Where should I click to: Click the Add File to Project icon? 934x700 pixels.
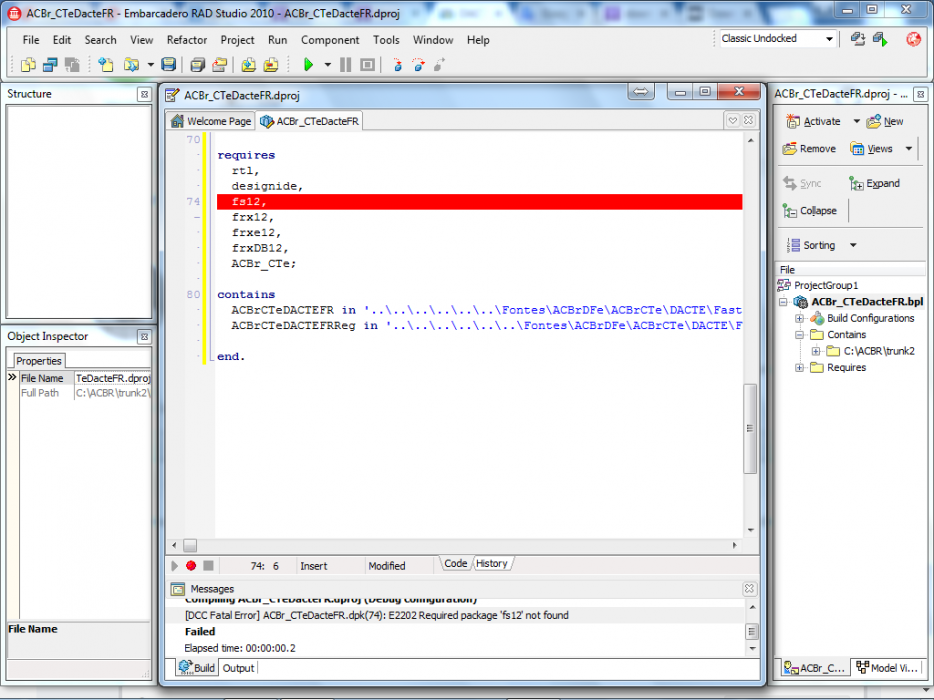pyautogui.click(x=248, y=64)
